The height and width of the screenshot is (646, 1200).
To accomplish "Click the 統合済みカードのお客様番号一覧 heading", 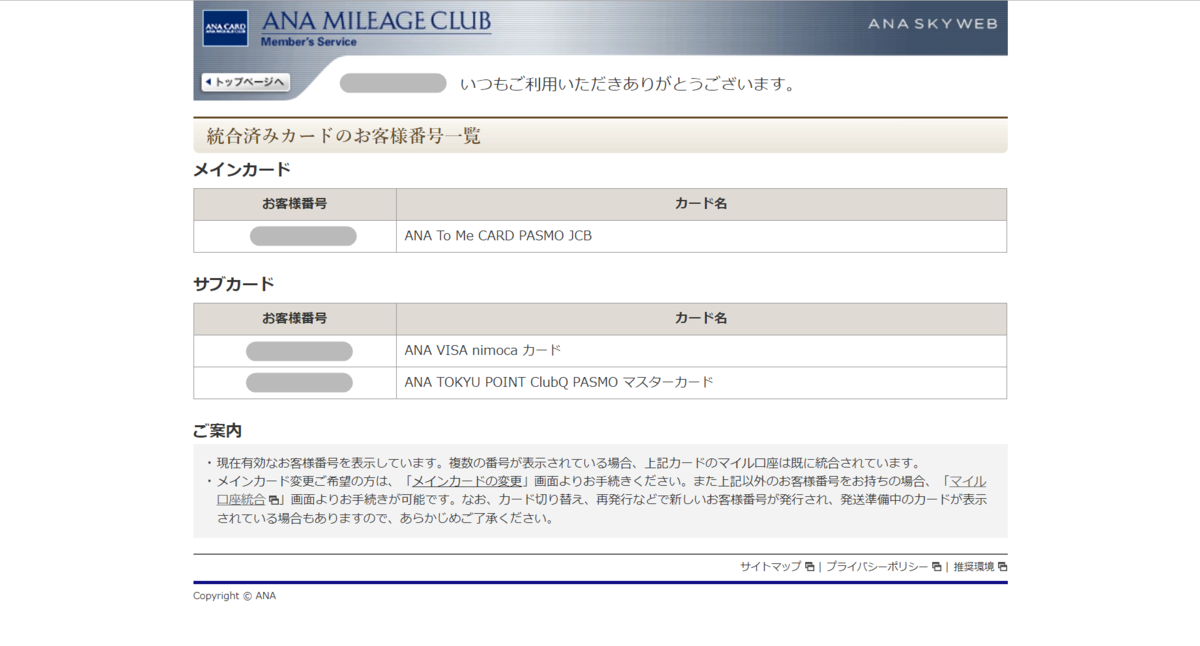I will (x=343, y=136).
